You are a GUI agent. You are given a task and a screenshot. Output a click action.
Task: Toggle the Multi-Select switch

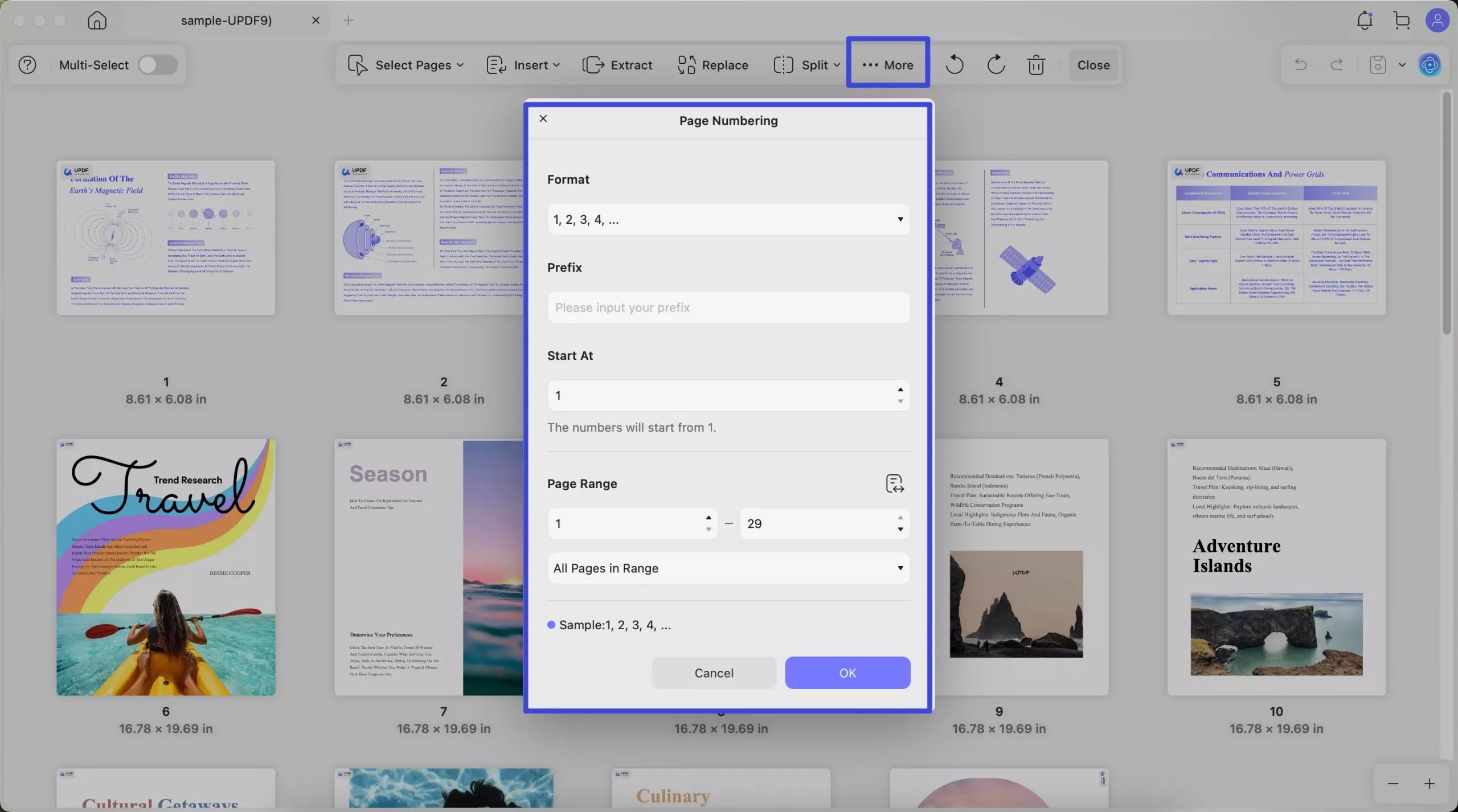pyautogui.click(x=158, y=64)
